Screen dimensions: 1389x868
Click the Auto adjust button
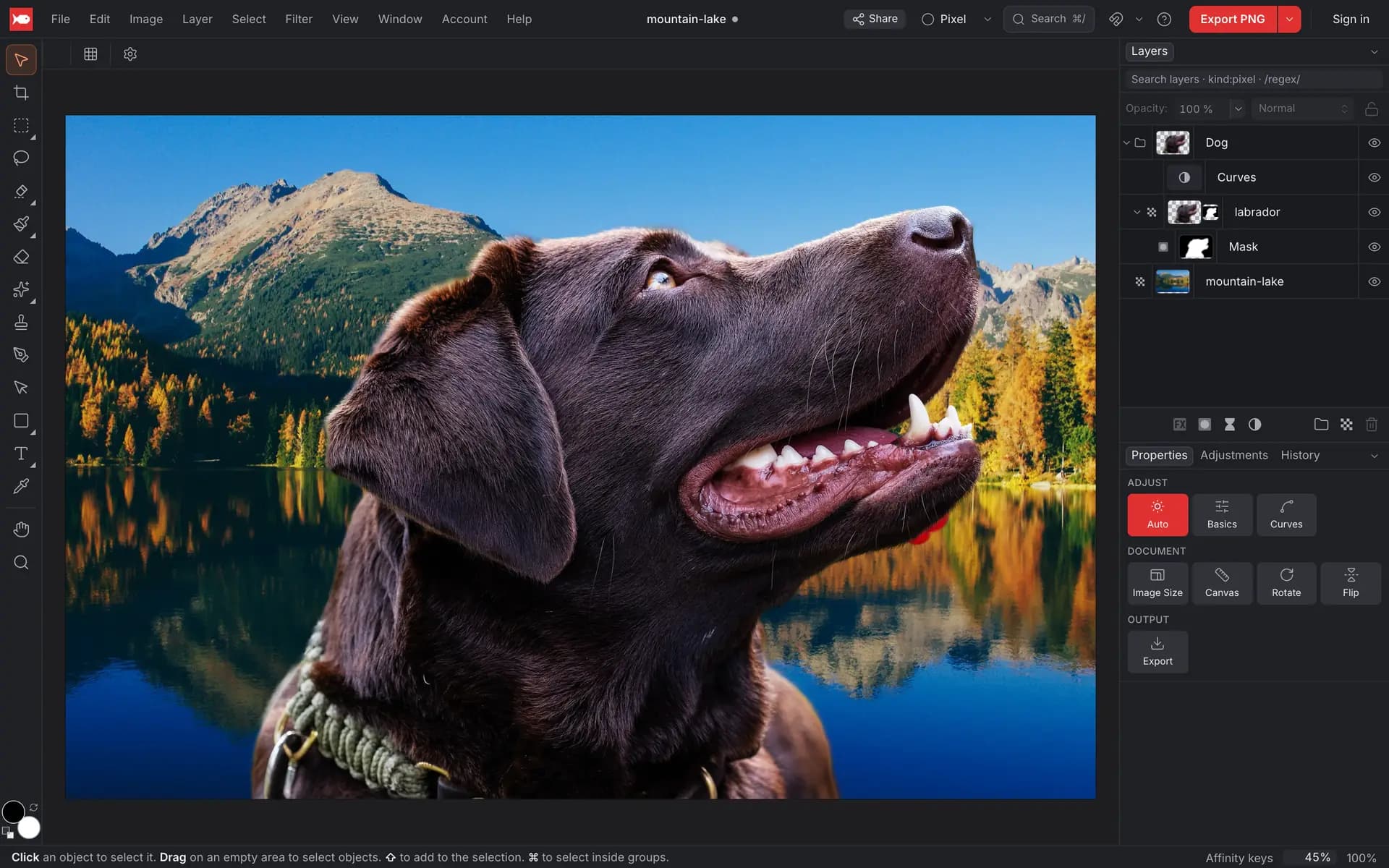[x=1157, y=515]
